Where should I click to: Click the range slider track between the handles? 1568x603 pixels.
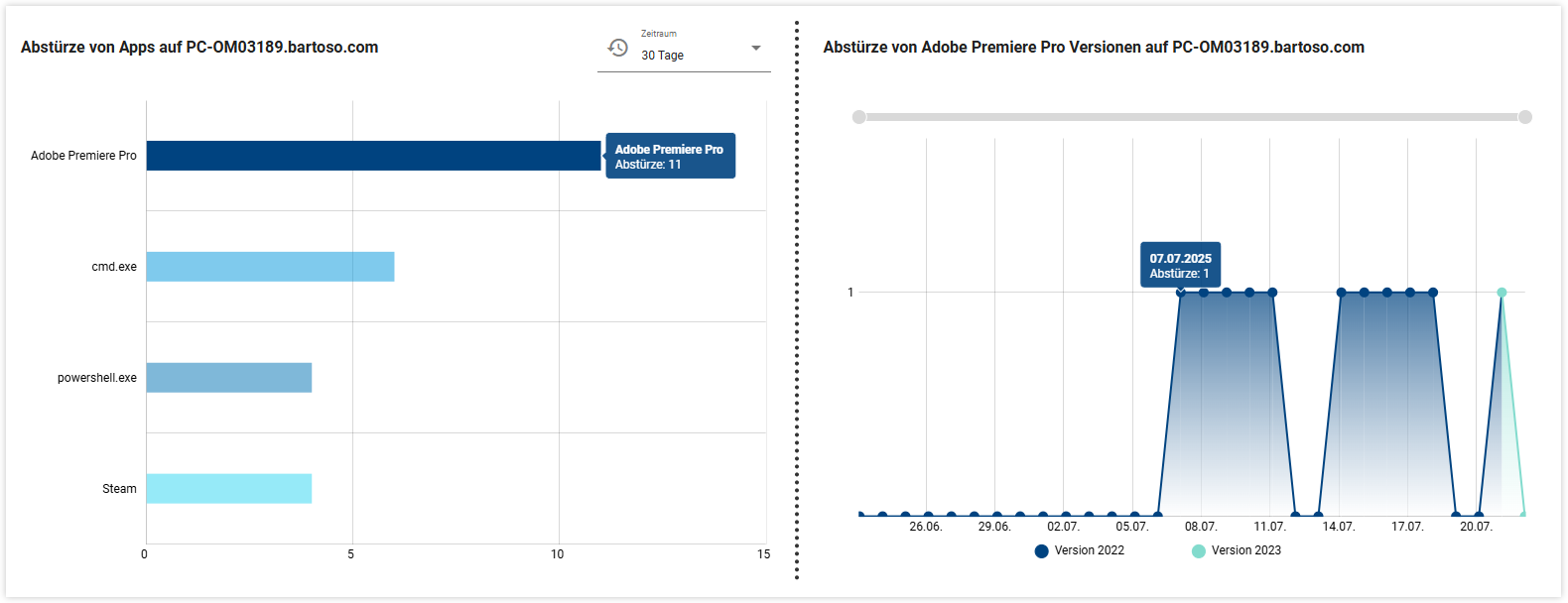[1191, 117]
